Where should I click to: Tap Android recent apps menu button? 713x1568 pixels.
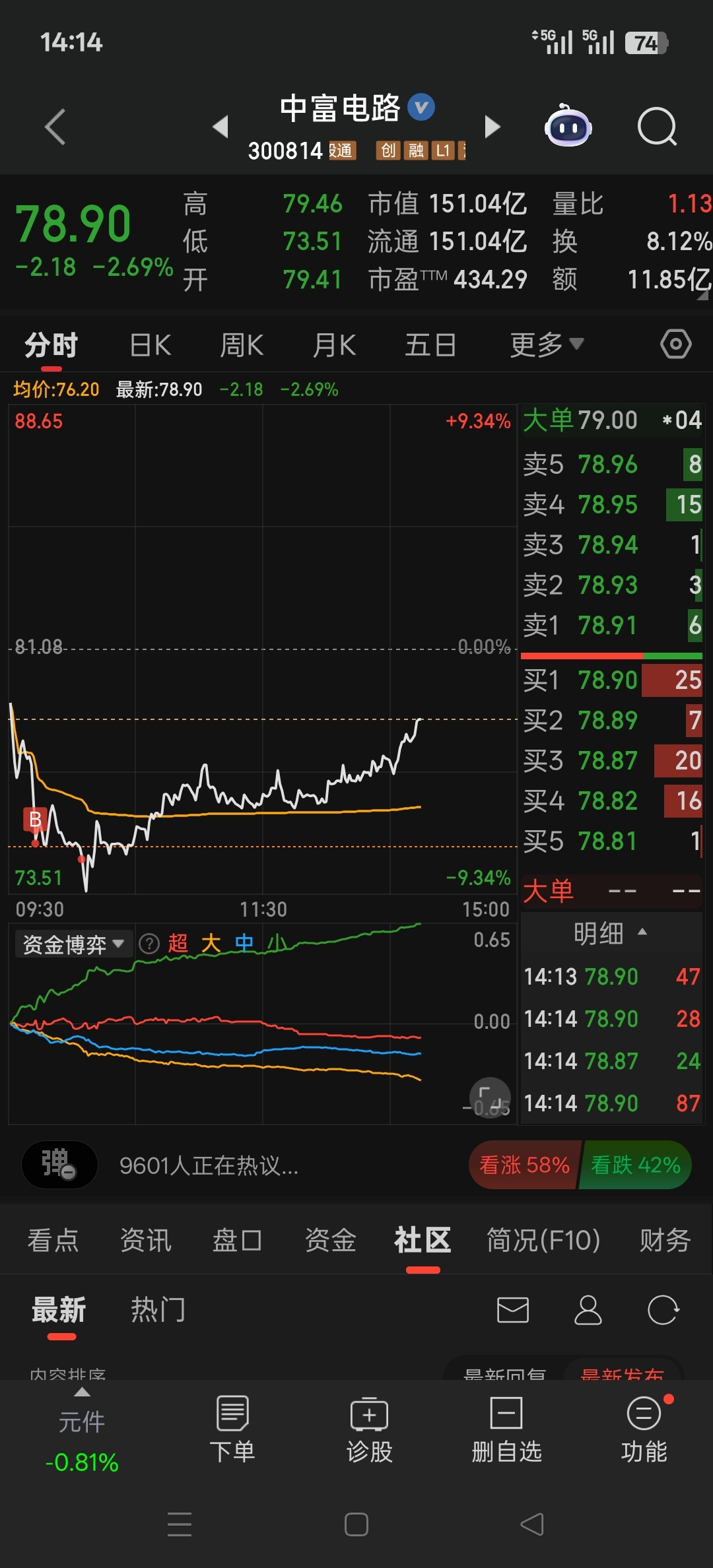(180, 1524)
